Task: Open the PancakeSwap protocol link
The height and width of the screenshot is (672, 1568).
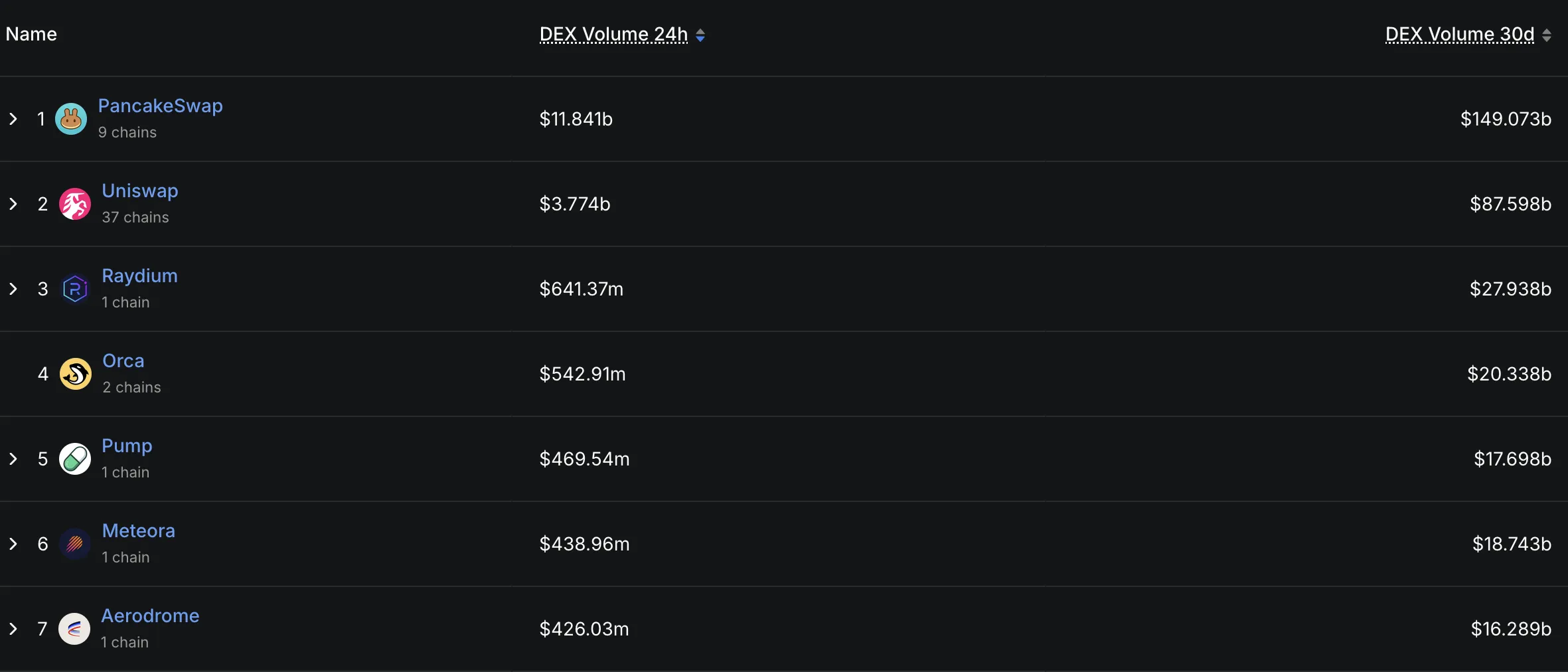Action: tap(161, 106)
